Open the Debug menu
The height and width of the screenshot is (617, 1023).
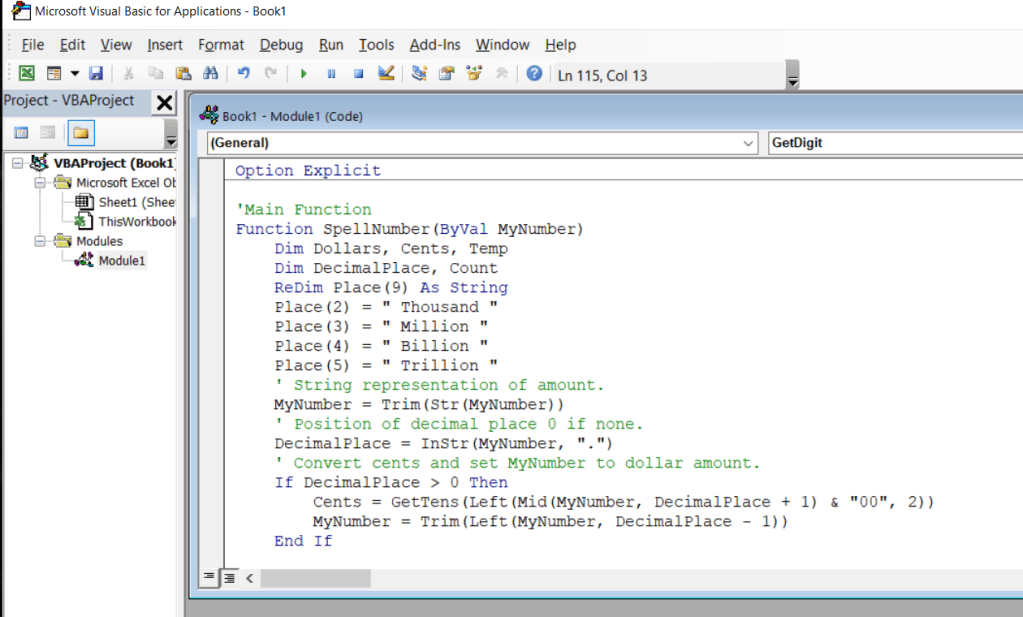(281, 45)
